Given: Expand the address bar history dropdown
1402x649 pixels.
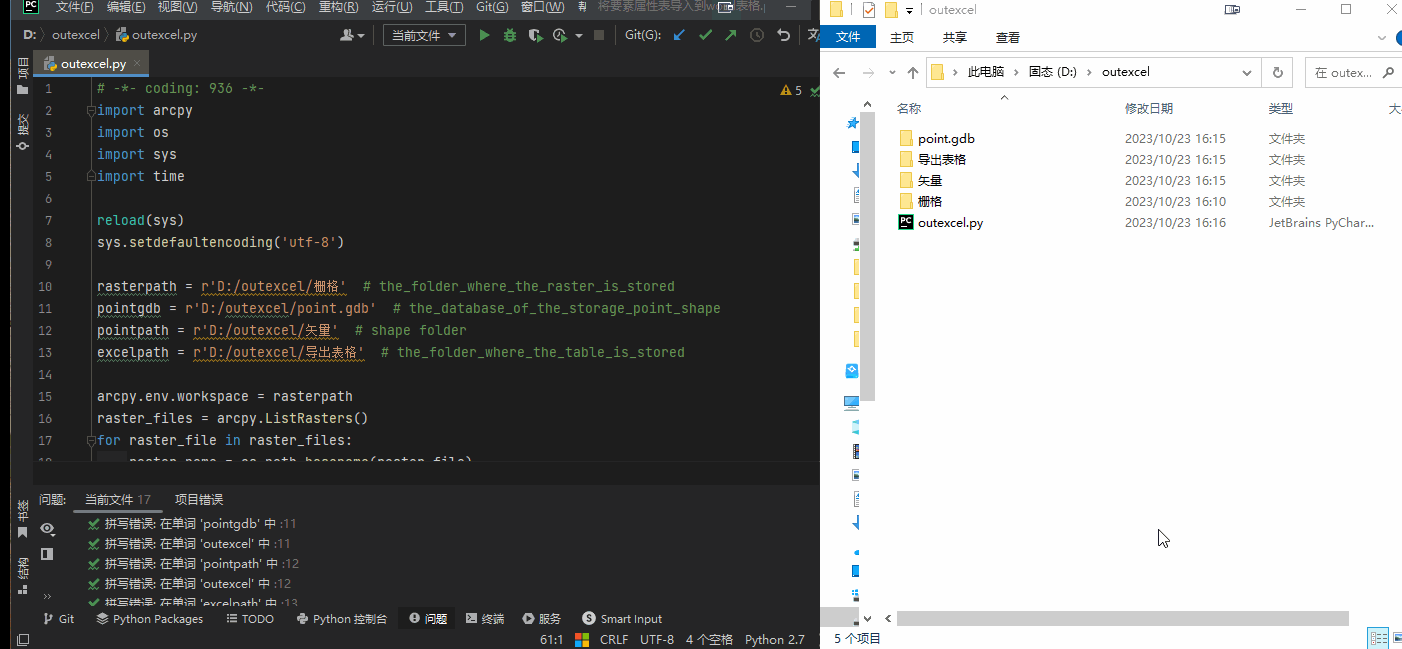Looking at the screenshot, I should pyautogui.click(x=1247, y=73).
